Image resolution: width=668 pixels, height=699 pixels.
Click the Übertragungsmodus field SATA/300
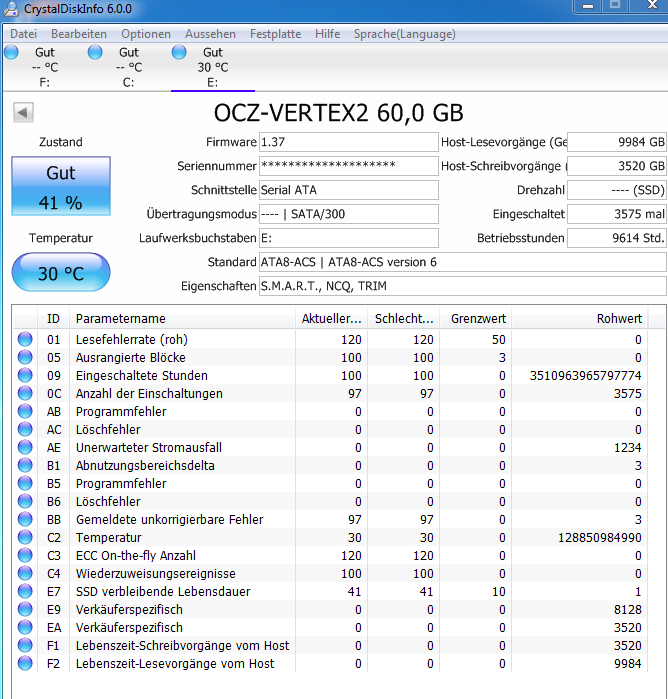click(349, 214)
